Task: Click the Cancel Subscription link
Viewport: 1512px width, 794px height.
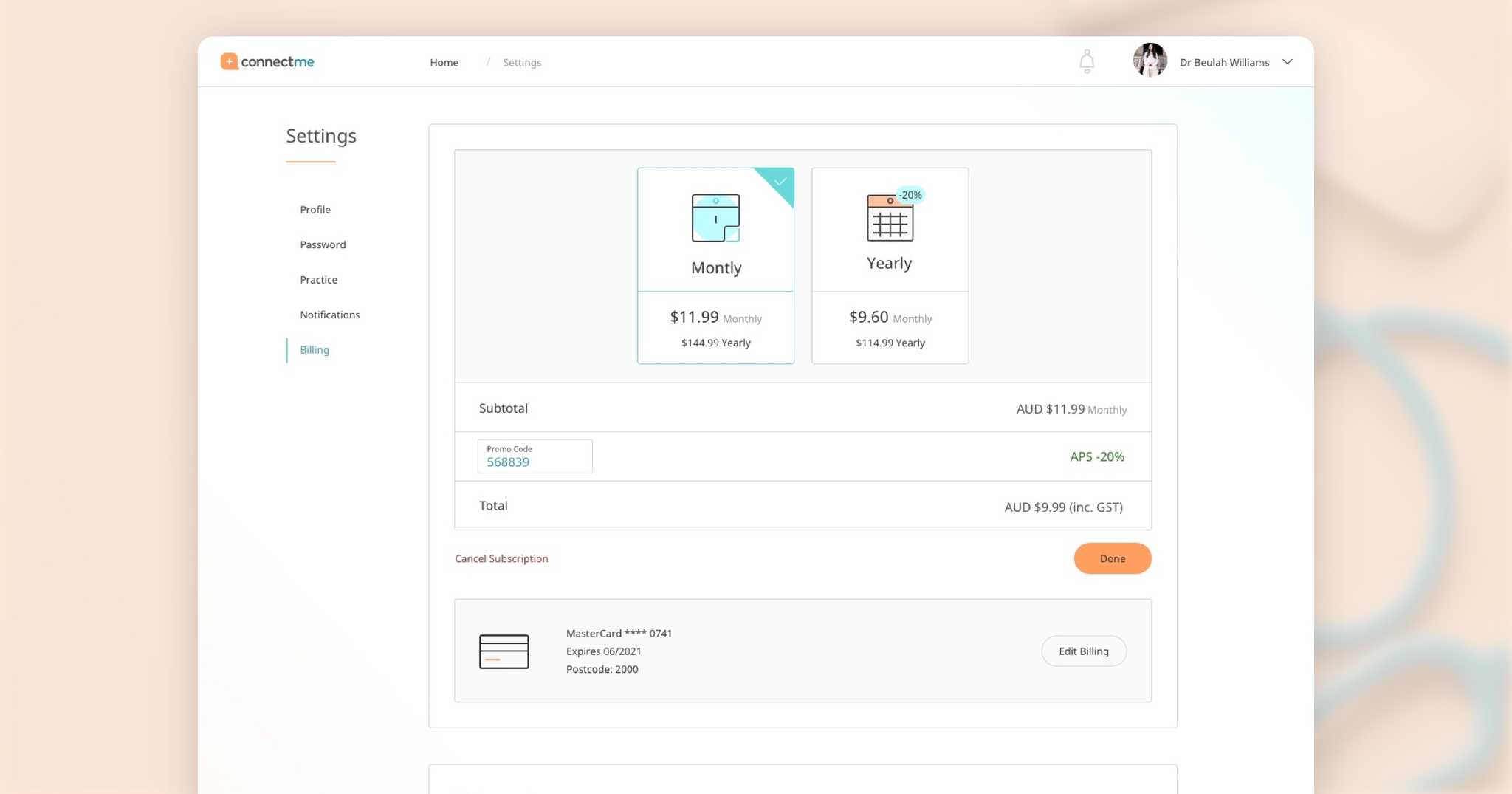Action: 501,559
